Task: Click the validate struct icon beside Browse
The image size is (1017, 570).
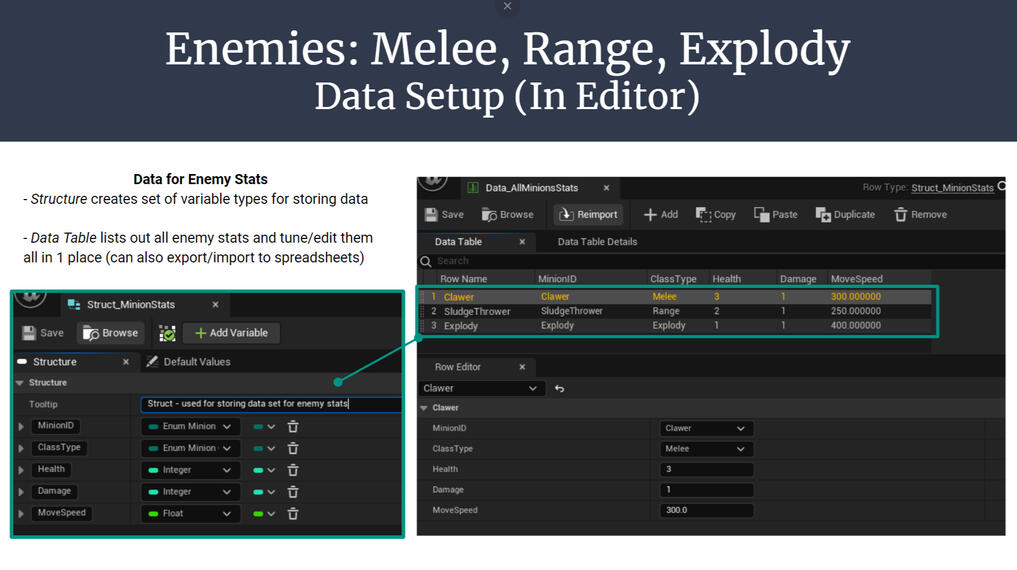Action: tap(167, 333)
